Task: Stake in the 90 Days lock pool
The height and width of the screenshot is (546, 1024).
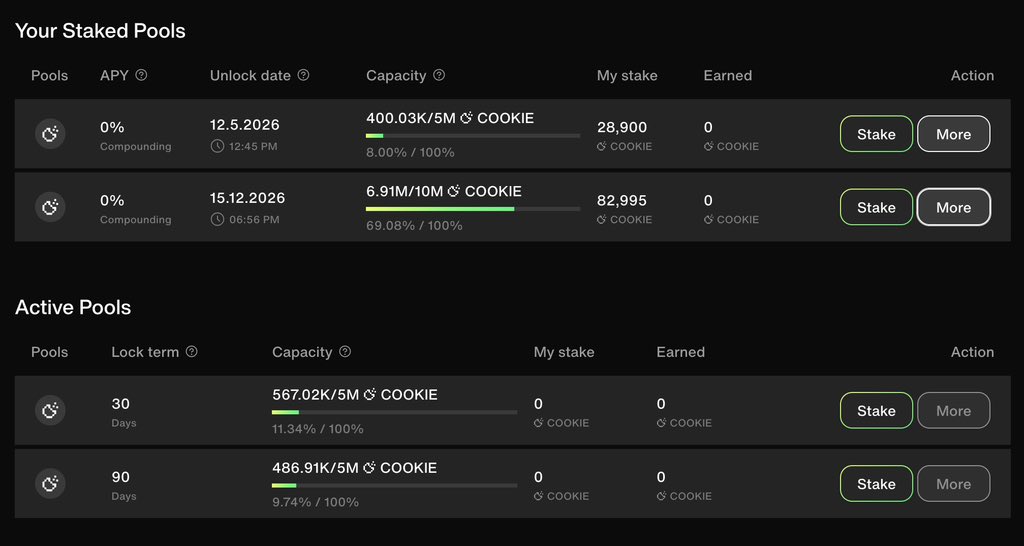Action: pyautogui.click(x=876, y=484)
